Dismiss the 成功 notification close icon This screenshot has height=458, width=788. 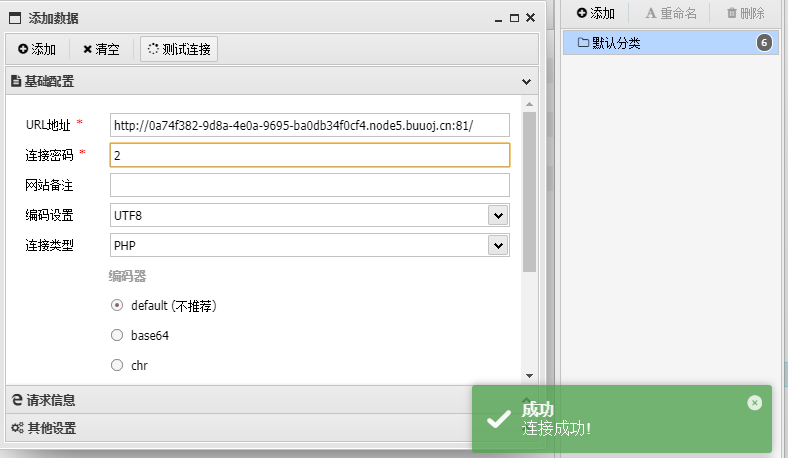click(754, 402)
